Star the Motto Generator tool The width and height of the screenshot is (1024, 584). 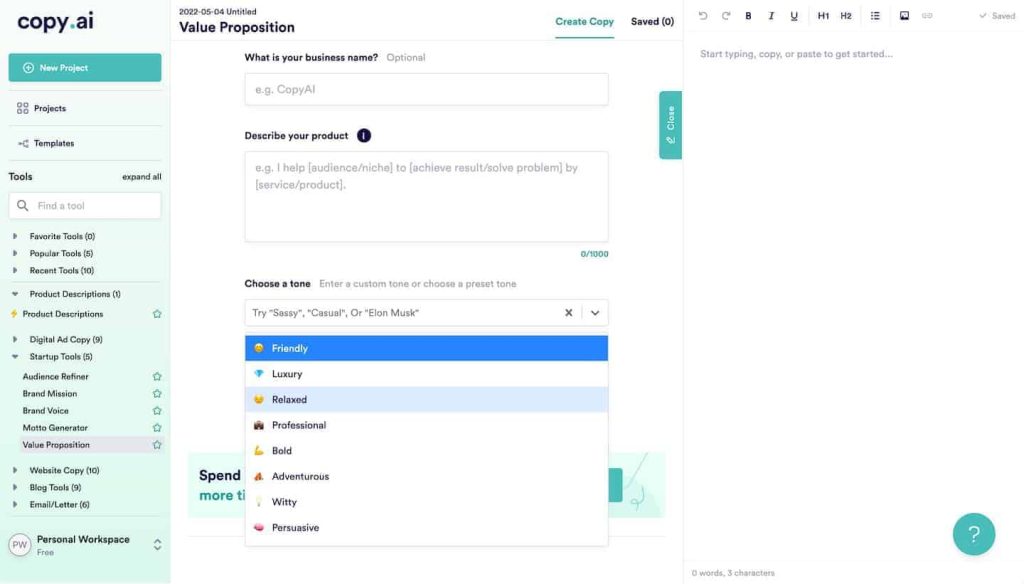[x=157, y=428]
